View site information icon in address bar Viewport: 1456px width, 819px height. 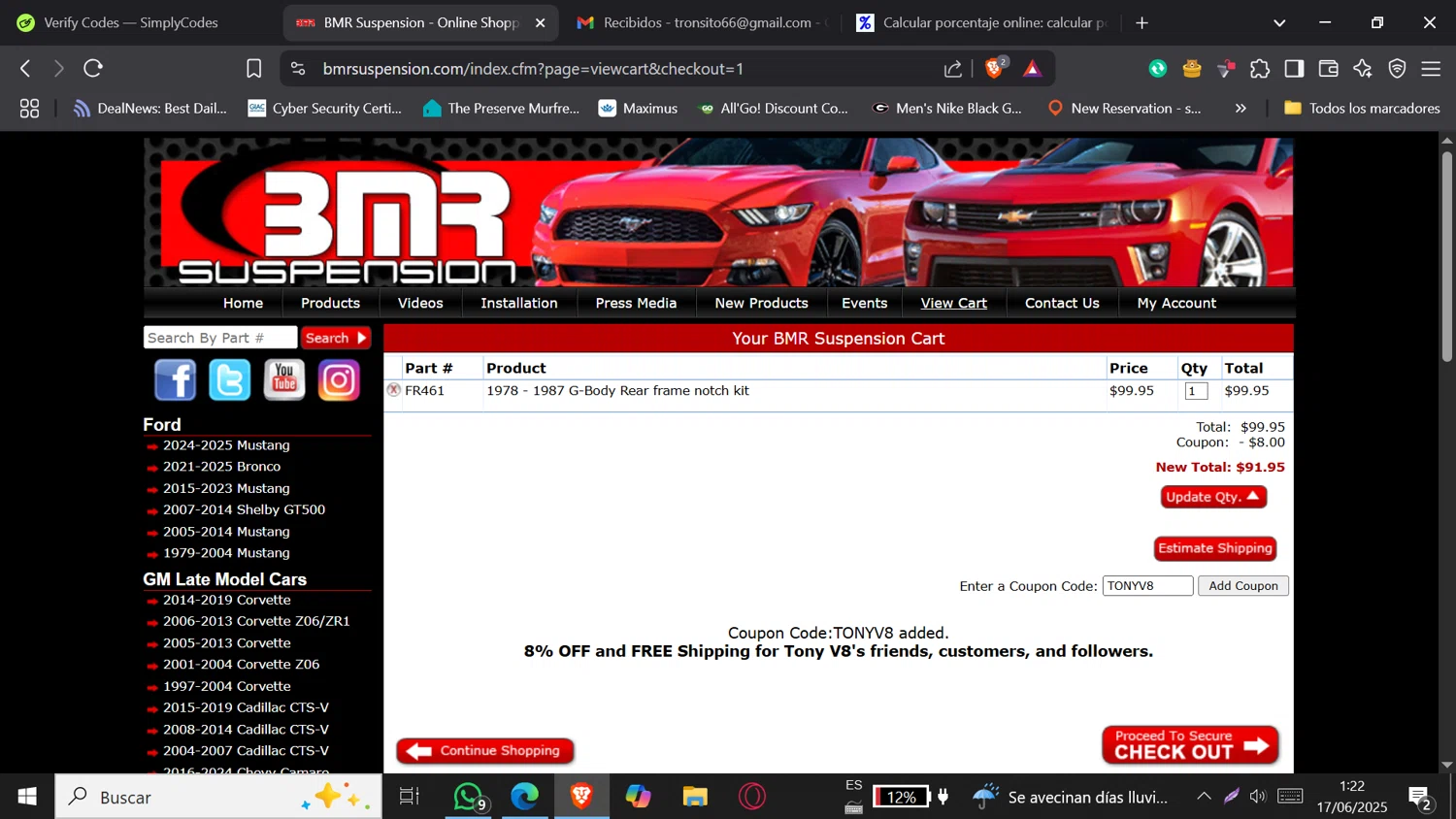(298, 68)
